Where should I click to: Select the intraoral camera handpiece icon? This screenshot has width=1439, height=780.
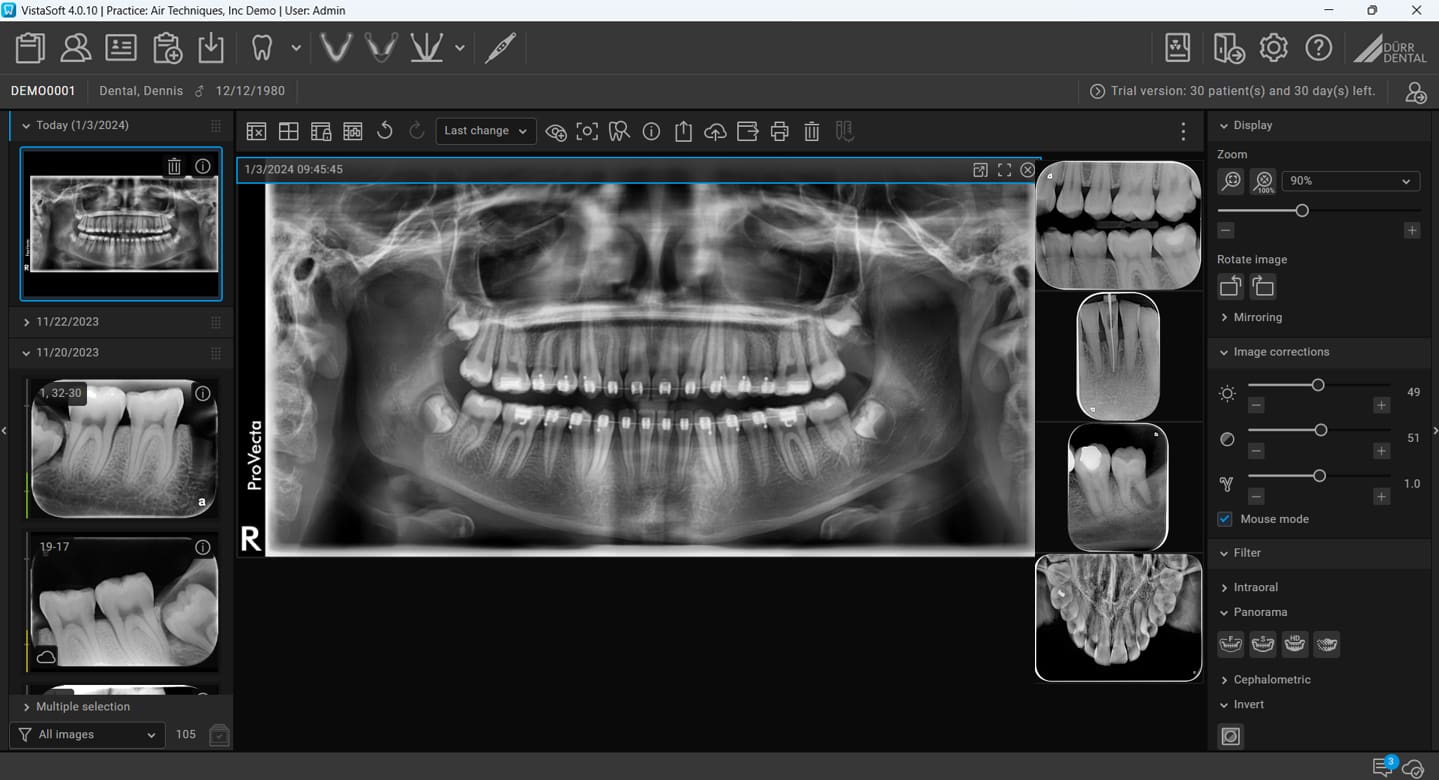point(500,47)
